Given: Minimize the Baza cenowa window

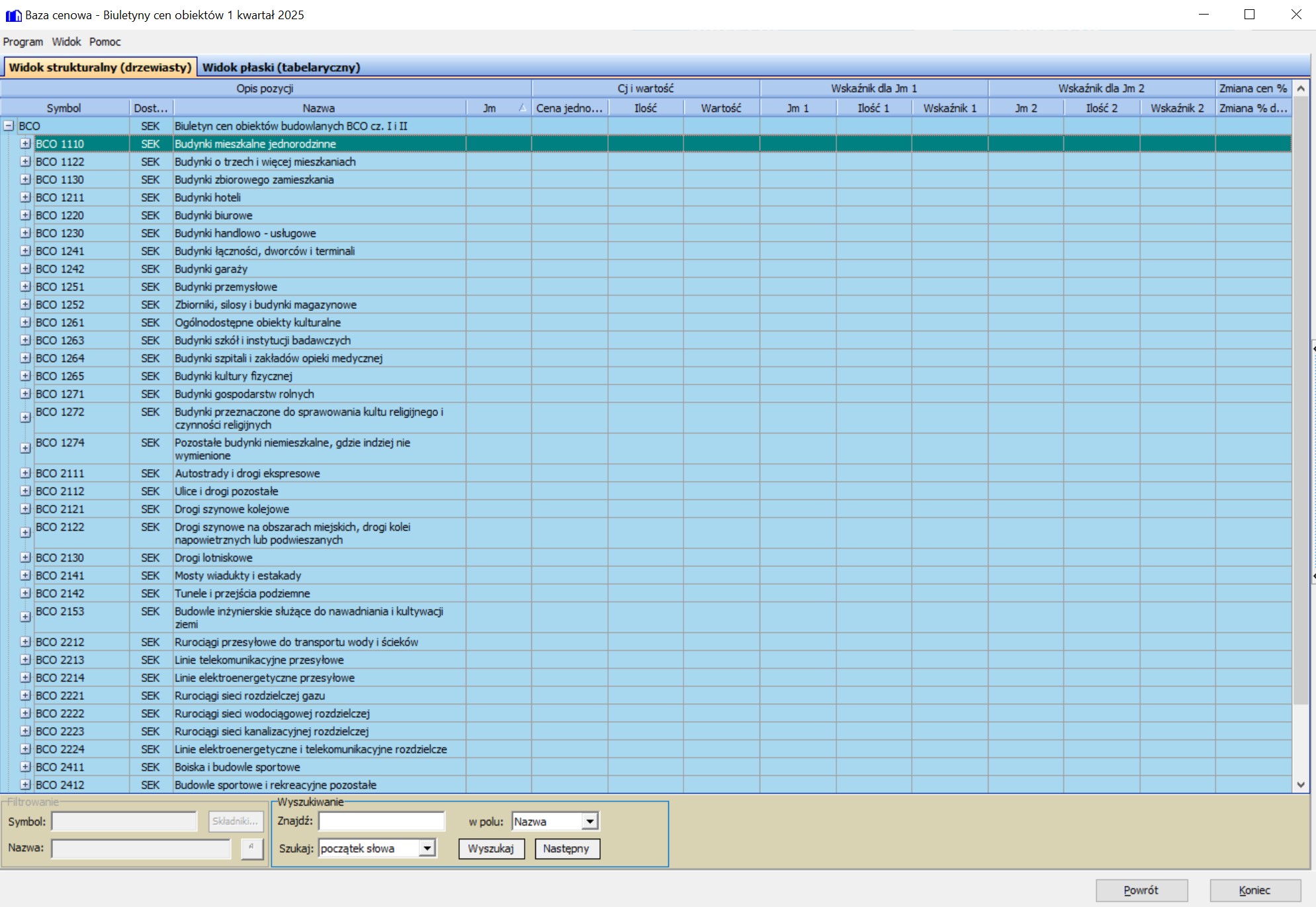Looking at the screenshot, I should (1204, 15).
